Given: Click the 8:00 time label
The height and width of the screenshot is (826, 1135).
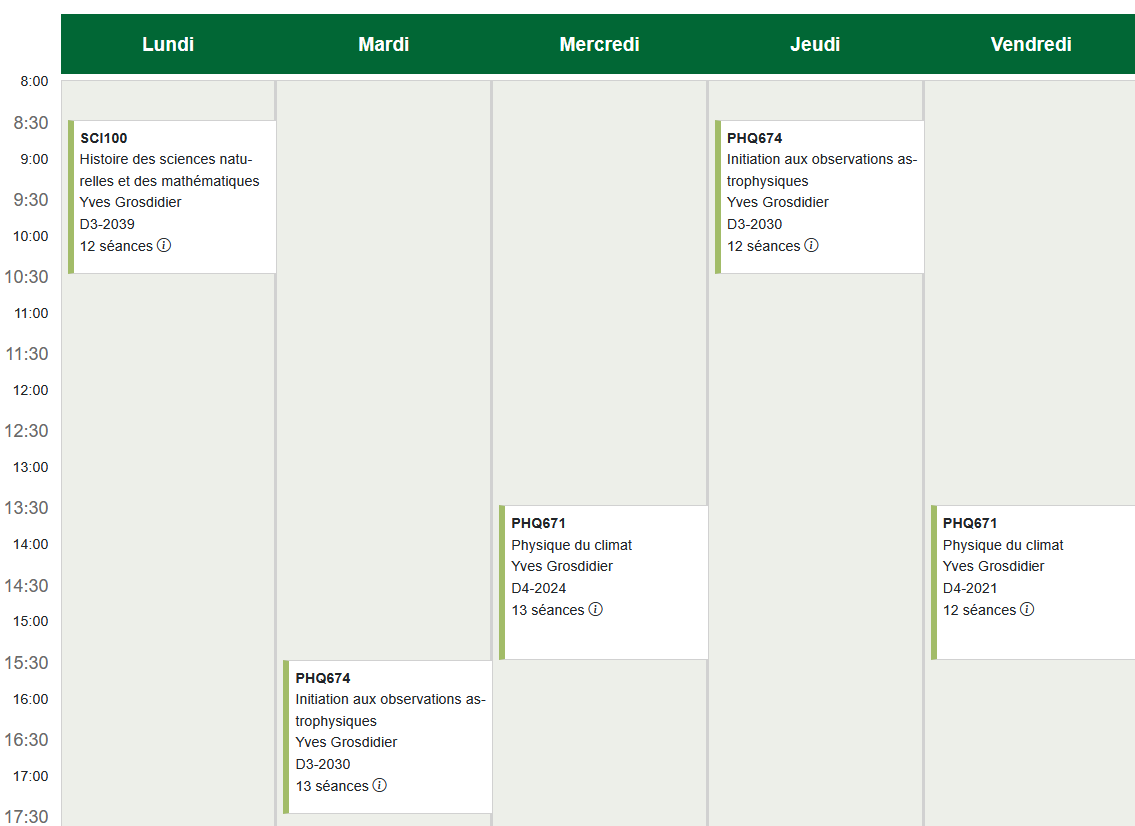Looking at the screenshot, I should coord(34,81).
